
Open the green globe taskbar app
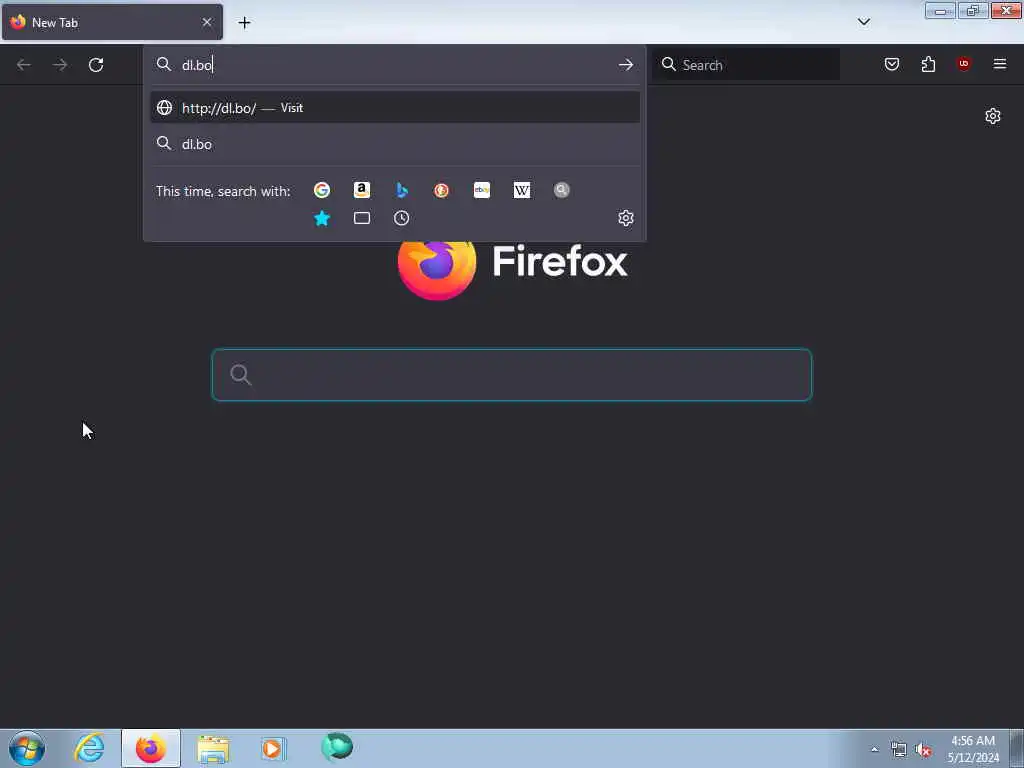pyautogui.click(x=337, y=747)
